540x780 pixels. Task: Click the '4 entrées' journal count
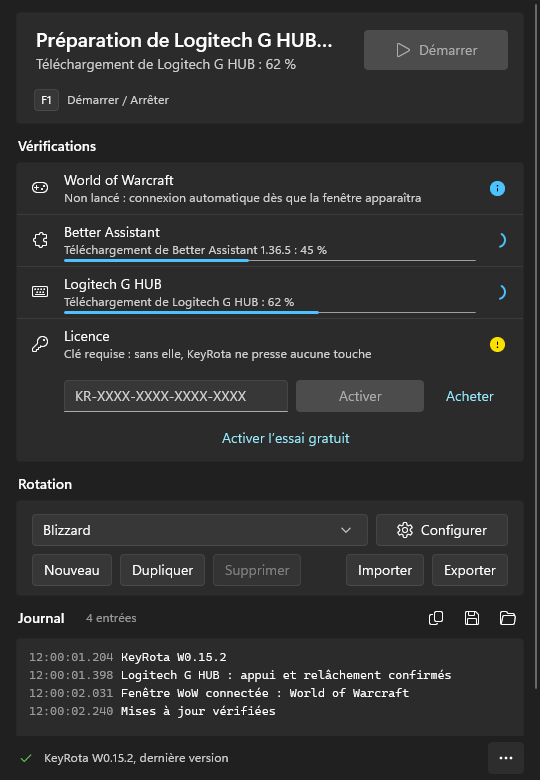click(111, 618)
